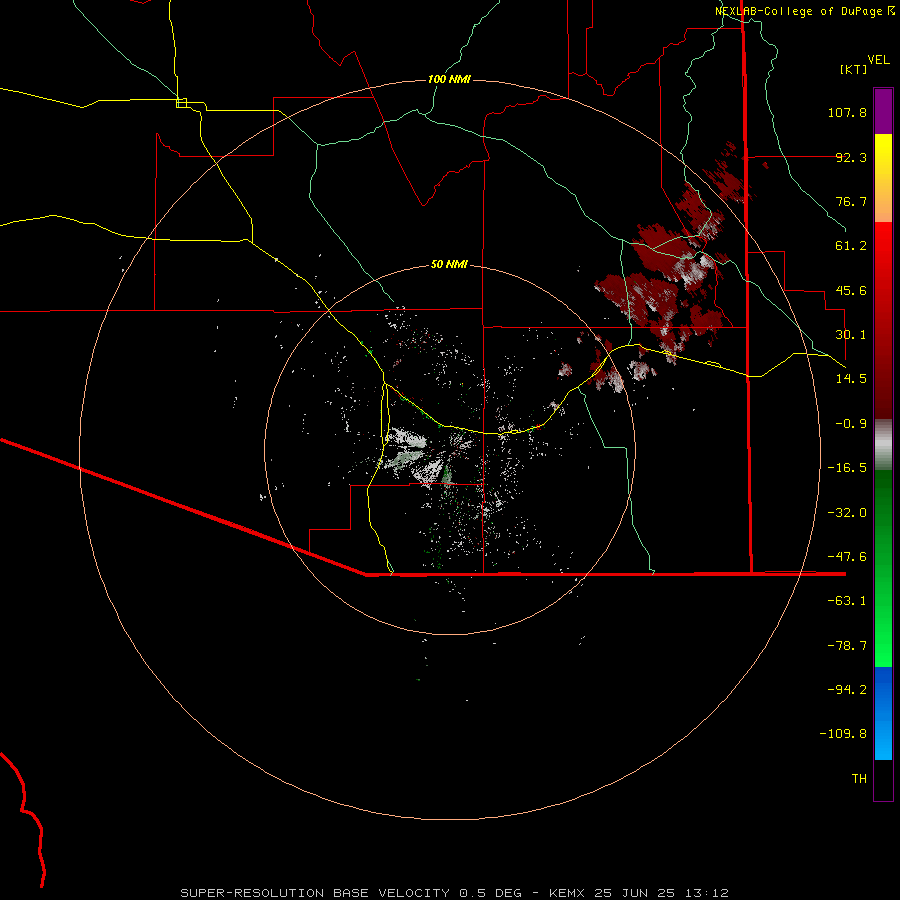900x900 pixels.
Task: Select the -32.0 velocity scale value
Action: [x=847, y=513]
